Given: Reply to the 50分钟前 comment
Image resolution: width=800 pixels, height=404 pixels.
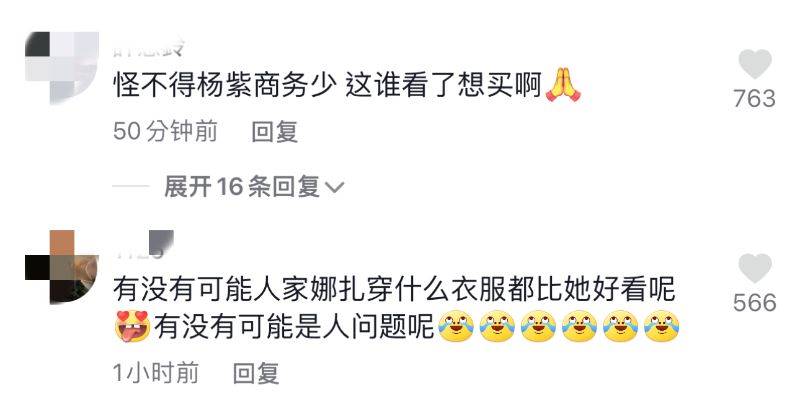Looking at the screenshot, I should coord(274,132).
